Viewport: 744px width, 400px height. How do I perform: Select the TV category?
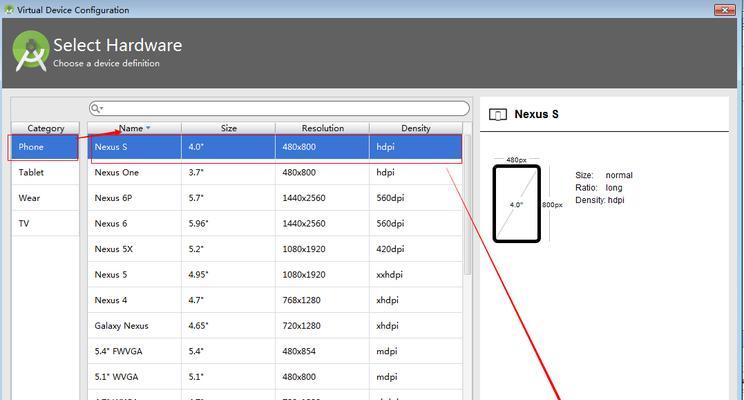coord(45,223)
